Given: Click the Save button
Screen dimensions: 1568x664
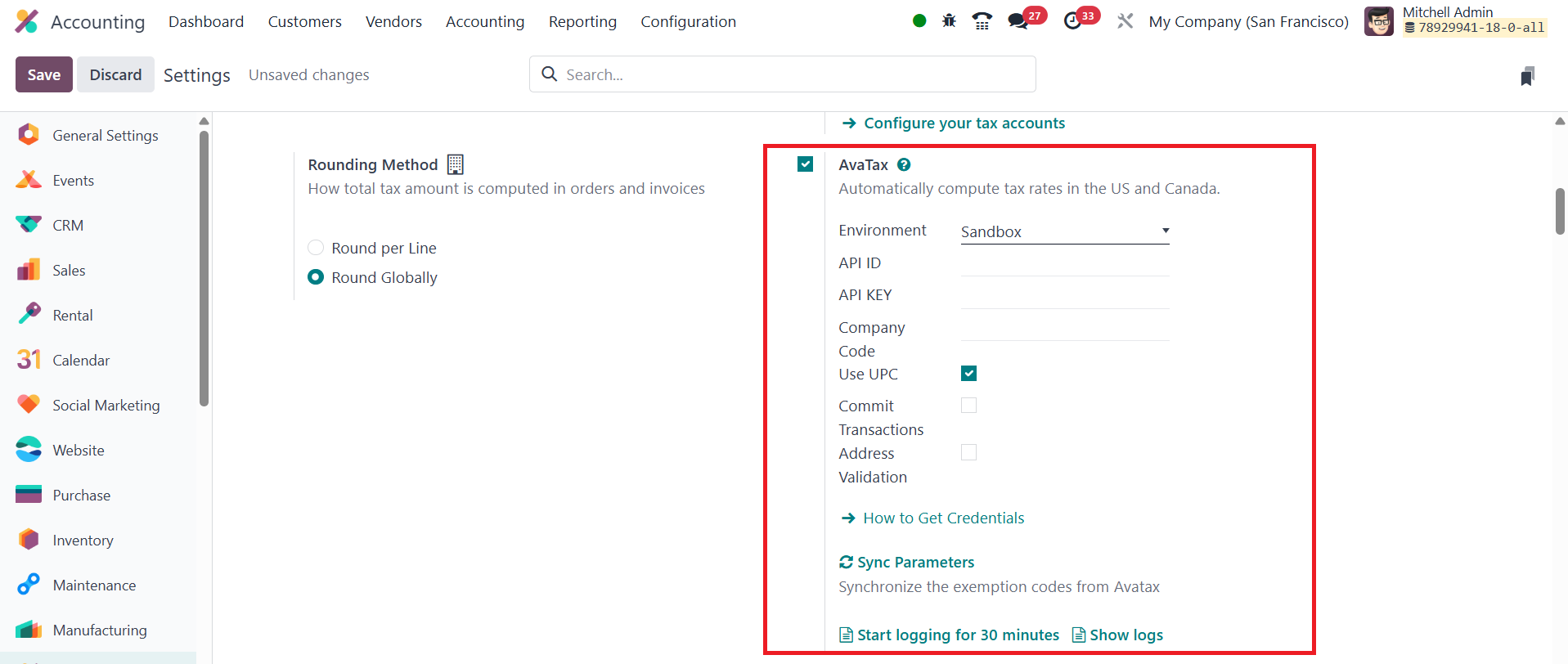Looking at the screenshot, I should point(44,74).
